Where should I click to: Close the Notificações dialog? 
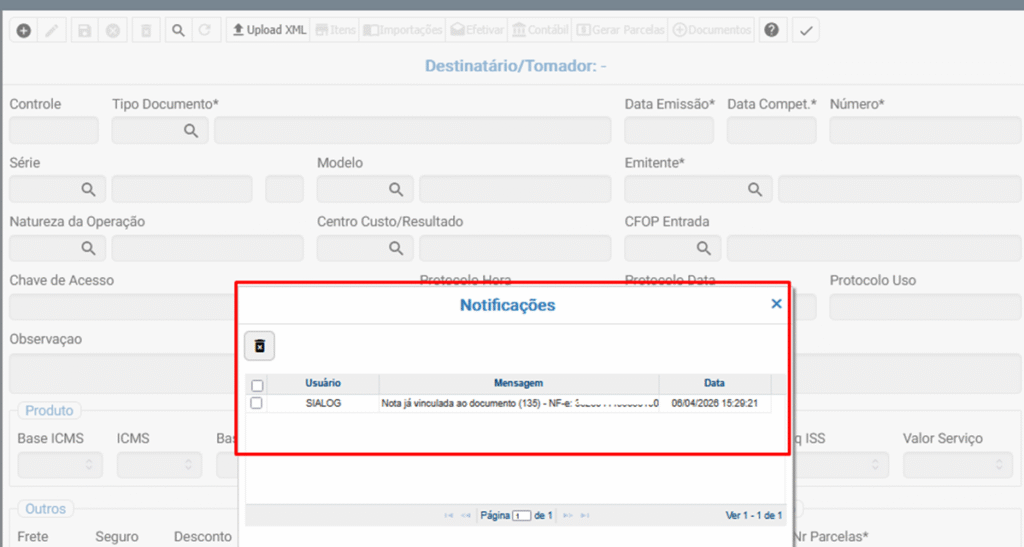776,304
